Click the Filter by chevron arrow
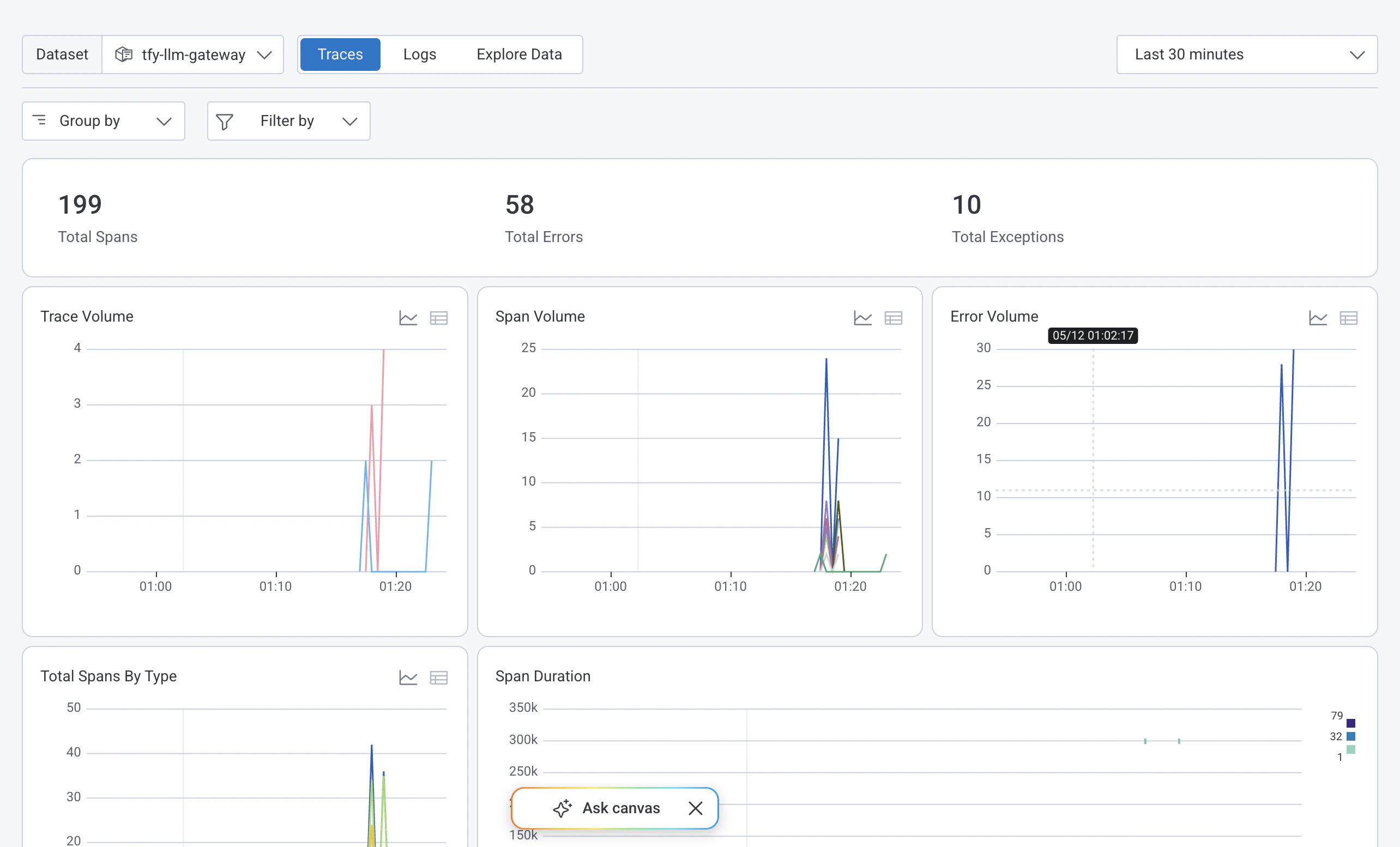 pyautogui.click(x=349, y=122)
